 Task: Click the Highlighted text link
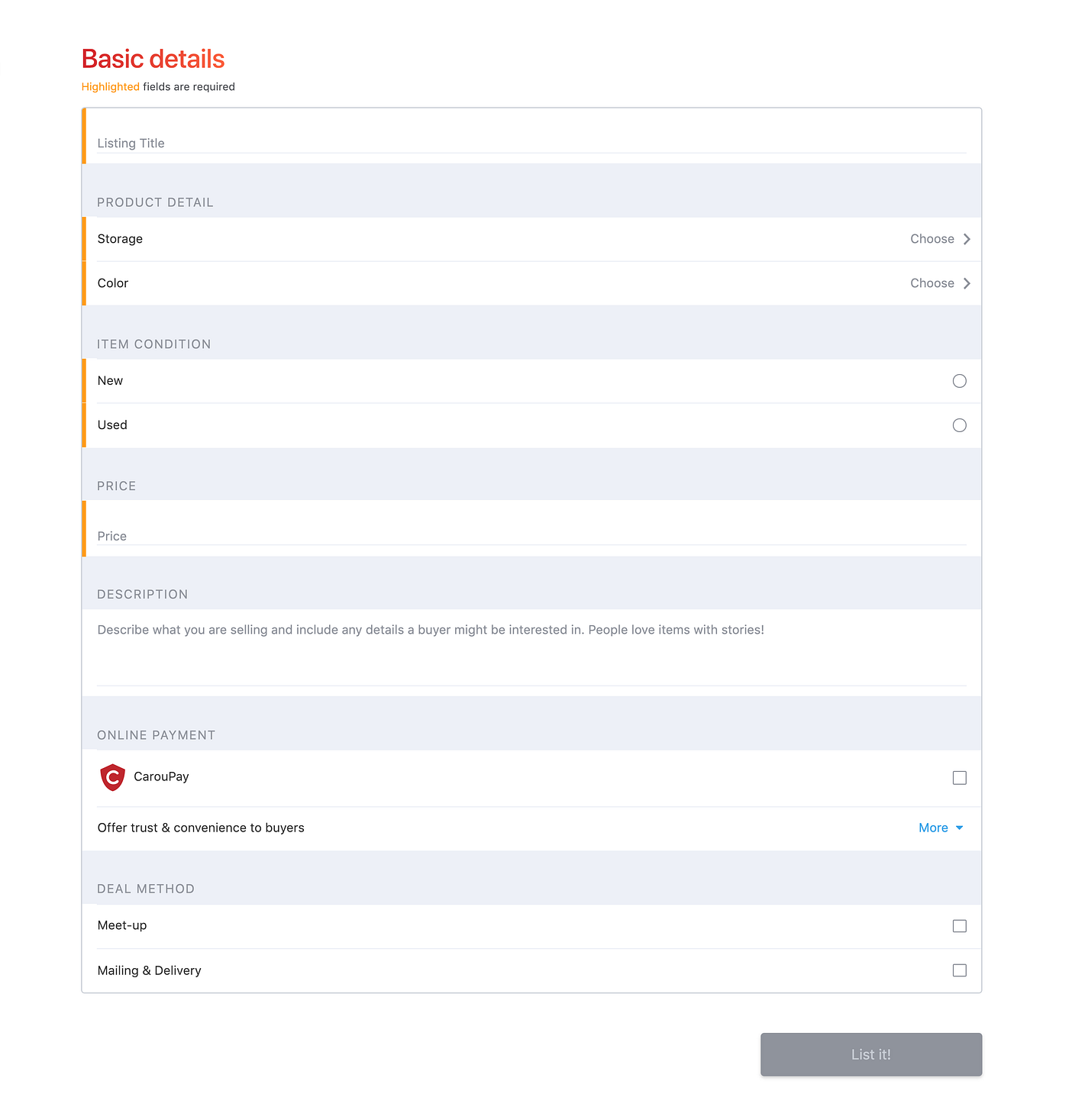pos(110,86)
